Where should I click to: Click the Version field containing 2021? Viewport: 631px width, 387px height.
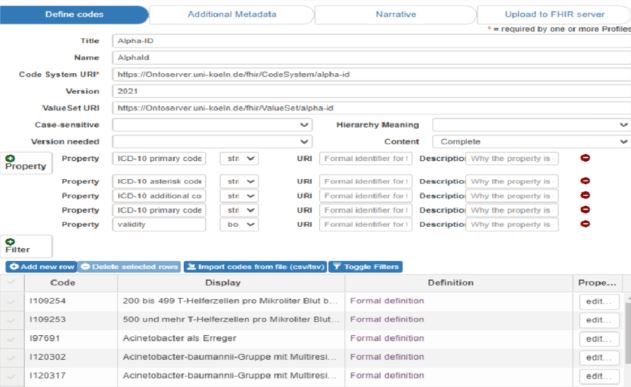[x=371, y=91]
